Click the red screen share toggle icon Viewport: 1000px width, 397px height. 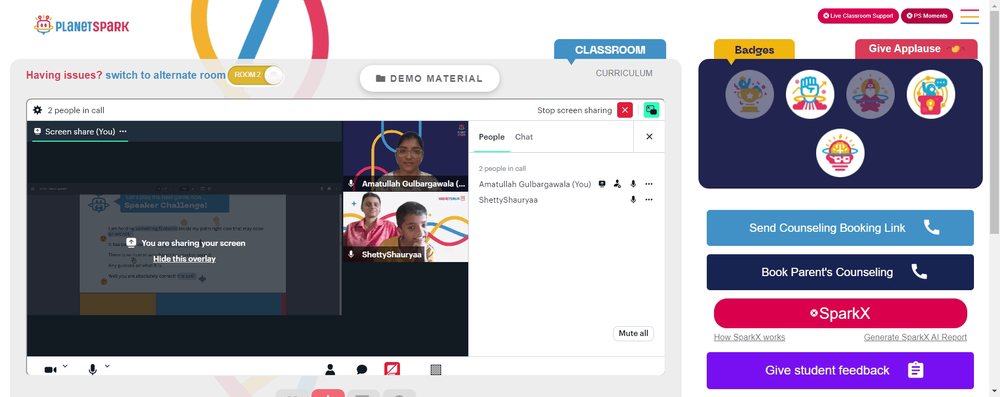tap(392, 369)
